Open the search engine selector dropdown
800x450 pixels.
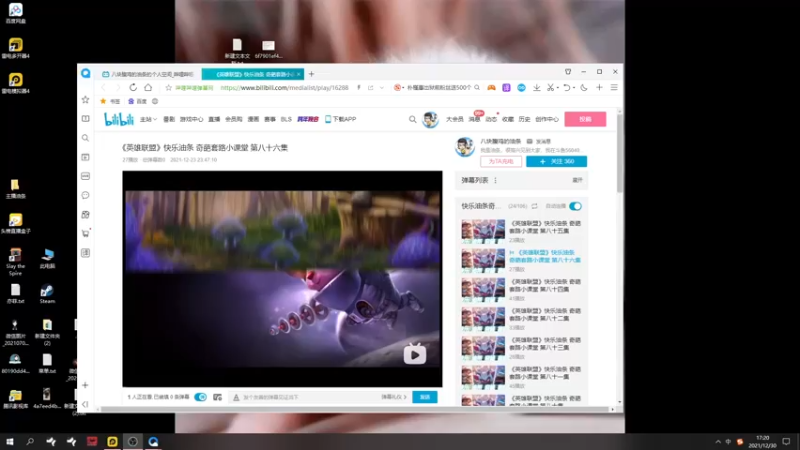(398, 88)
